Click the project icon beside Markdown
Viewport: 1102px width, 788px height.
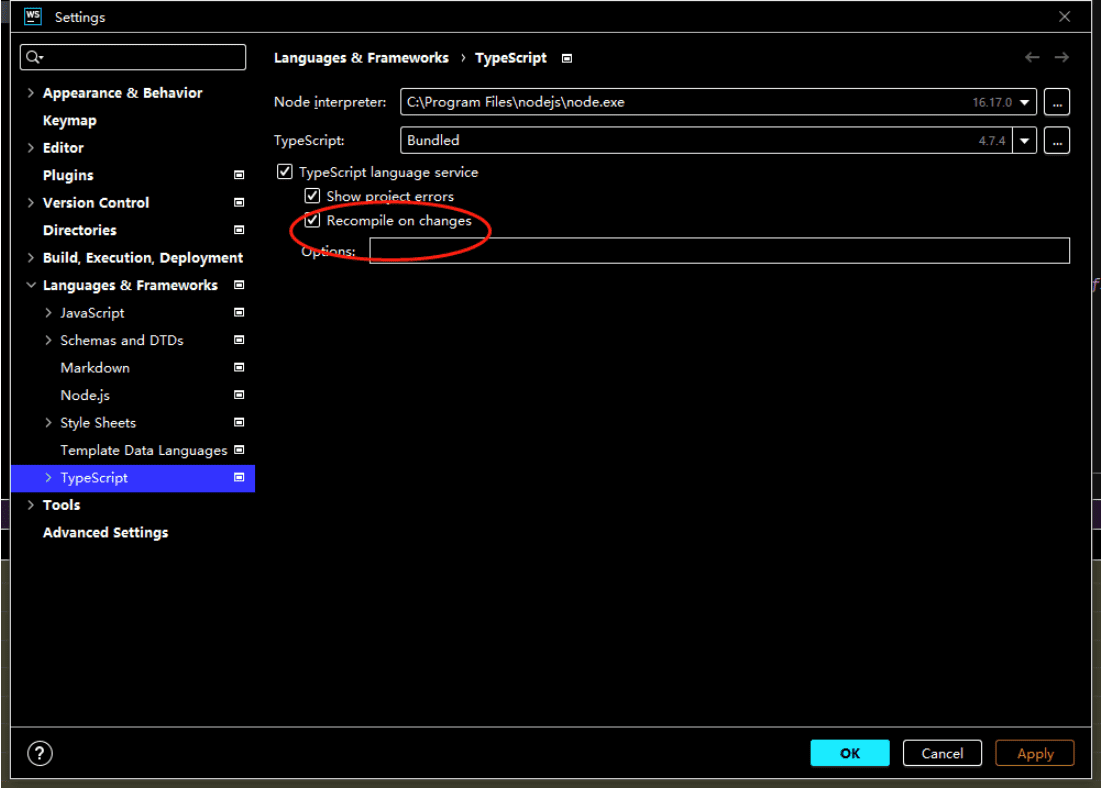pos(239,367)
